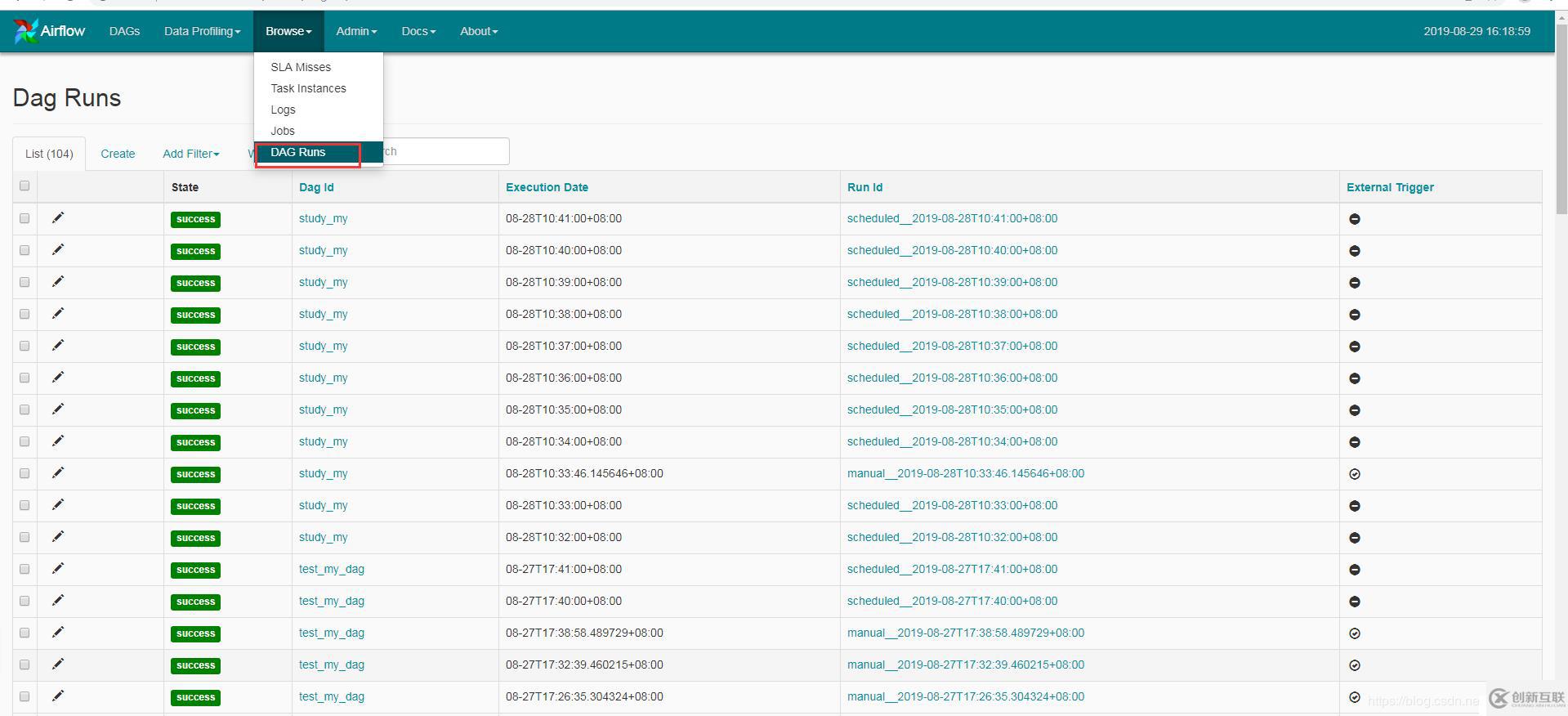
Task: Edit the test_my_dag 08-27T17:41:00 run
Action: [x=58, y=568]
